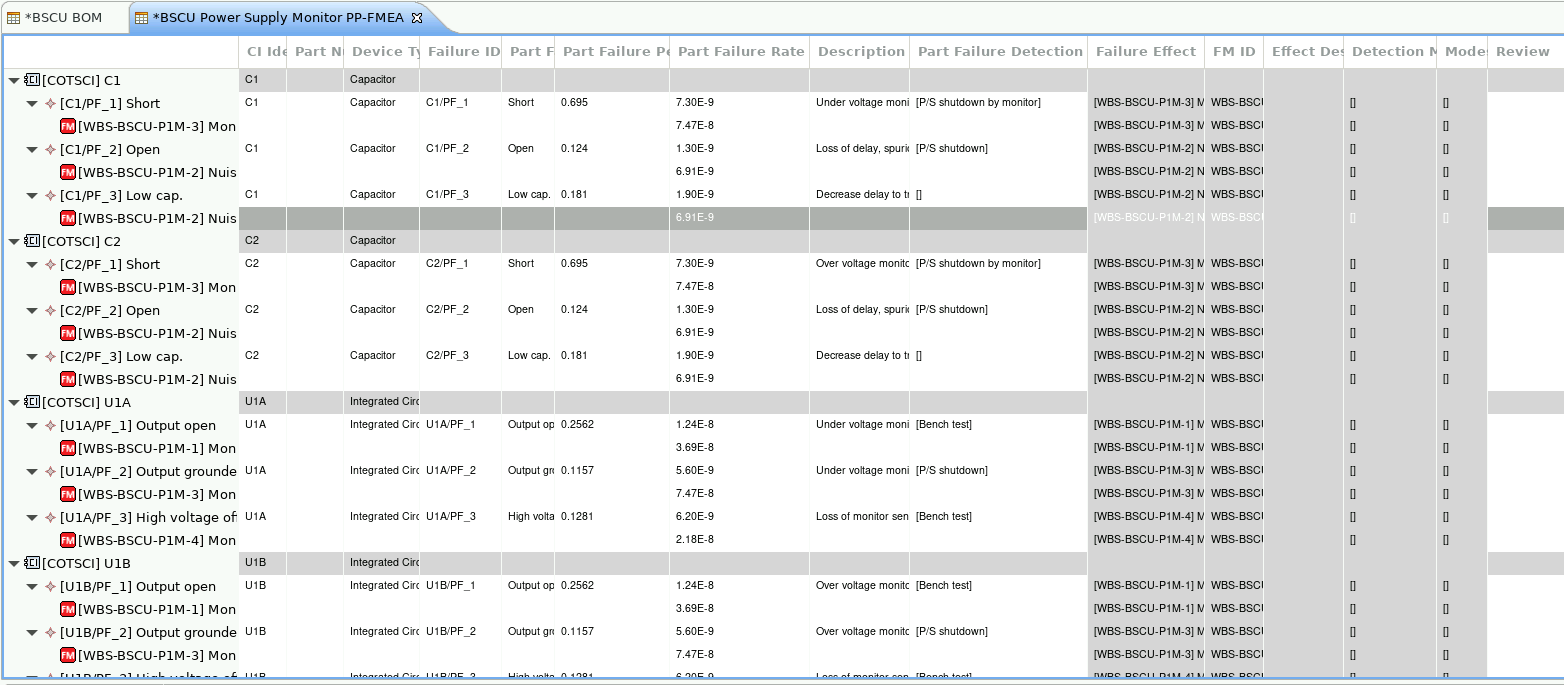Select the BSCU Power Supply Monitor PP-FMEA tab
1564x685 pixels.
click(279, 18)
